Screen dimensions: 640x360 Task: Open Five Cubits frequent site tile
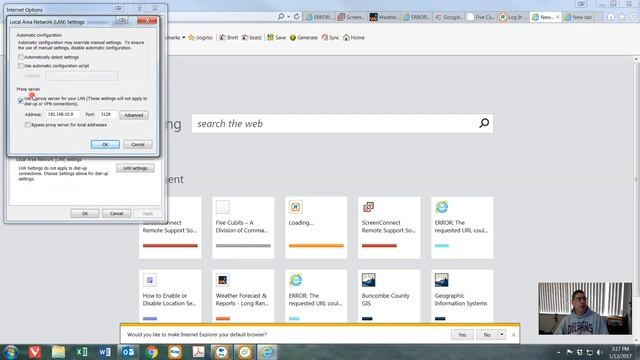click(243, 228)
